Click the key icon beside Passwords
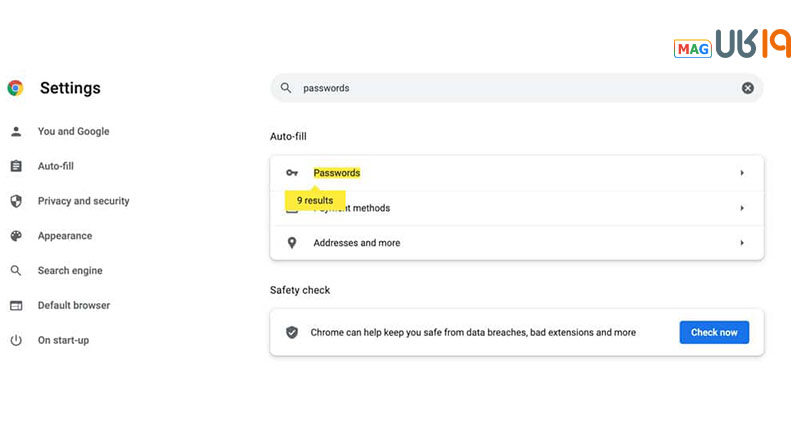800x444 pixels. coord(292,173)
